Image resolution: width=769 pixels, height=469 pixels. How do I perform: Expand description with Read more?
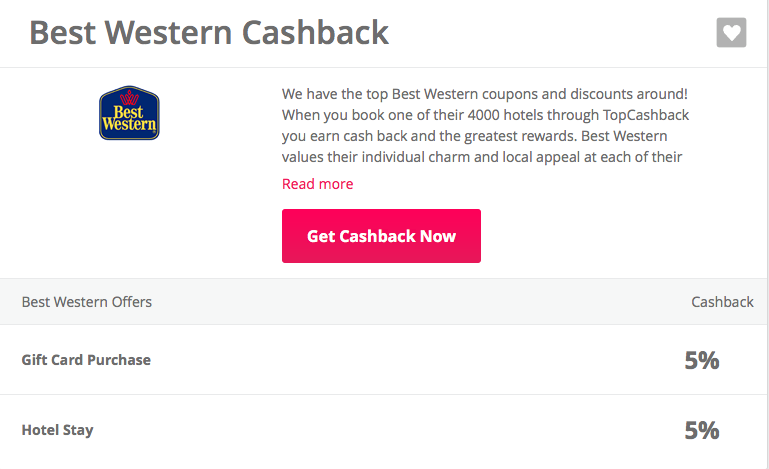pos(317,184)
